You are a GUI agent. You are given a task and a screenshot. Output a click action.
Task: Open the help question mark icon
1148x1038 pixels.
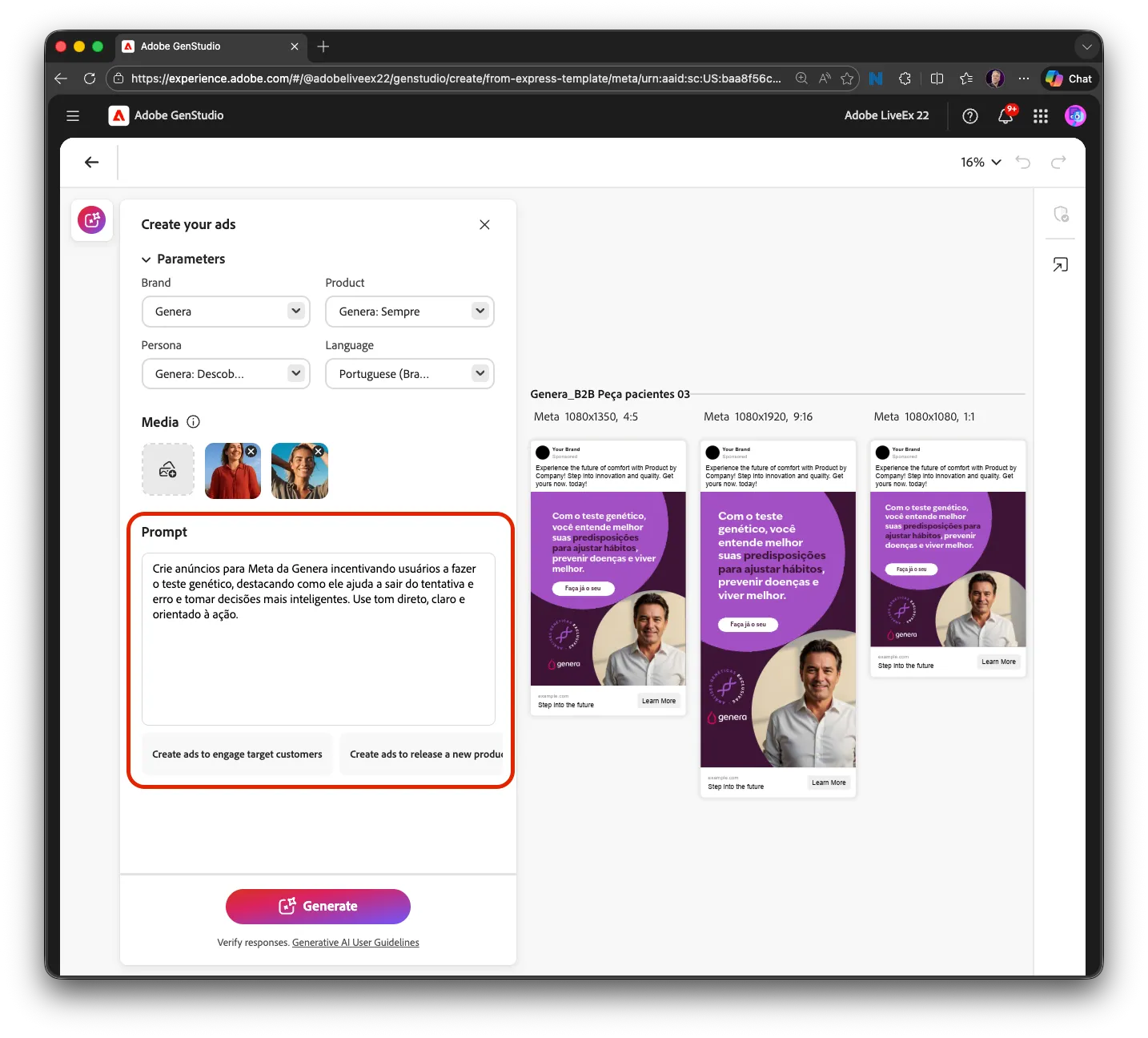coord(970,116)
